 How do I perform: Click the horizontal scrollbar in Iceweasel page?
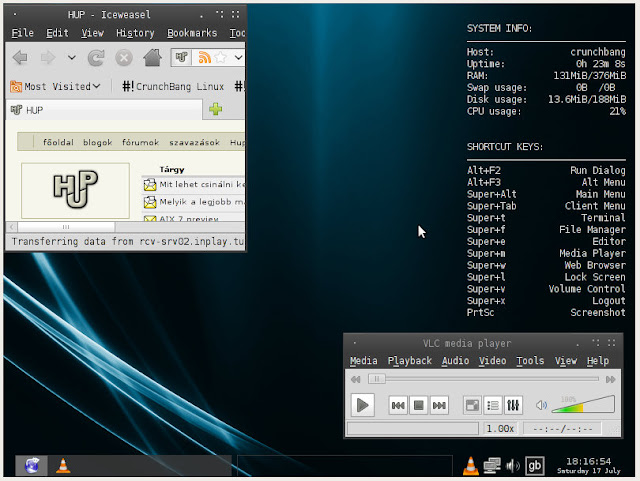click(x=66, y=227)
